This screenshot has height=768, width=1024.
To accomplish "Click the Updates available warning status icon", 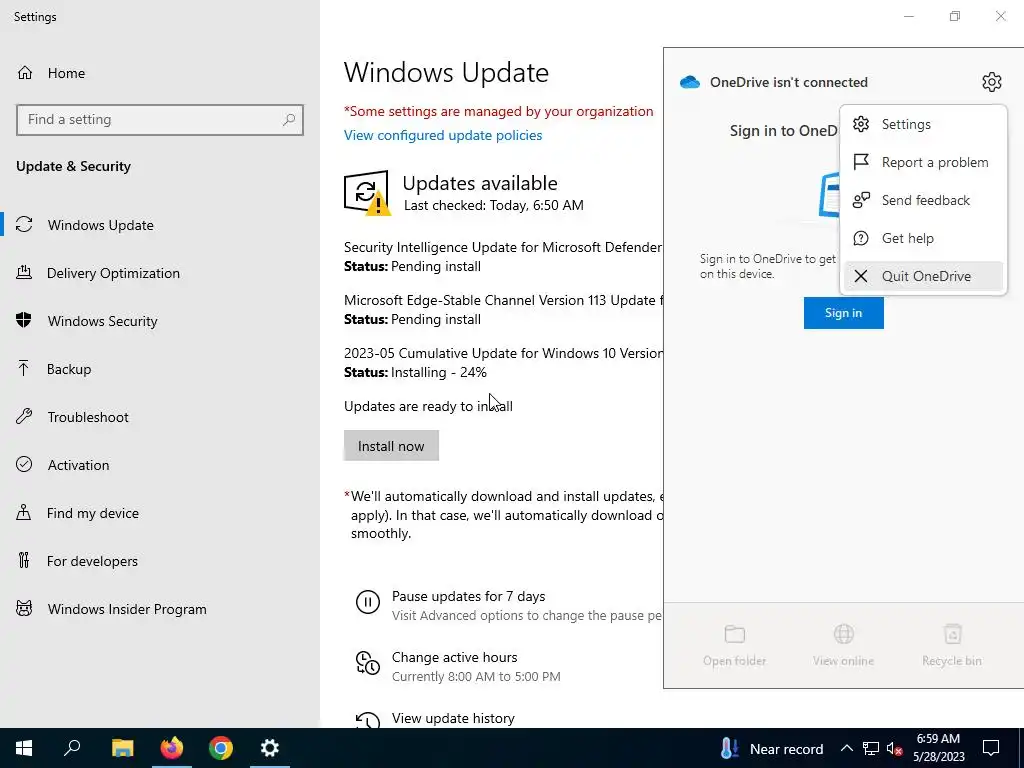I will click(367, 193).
